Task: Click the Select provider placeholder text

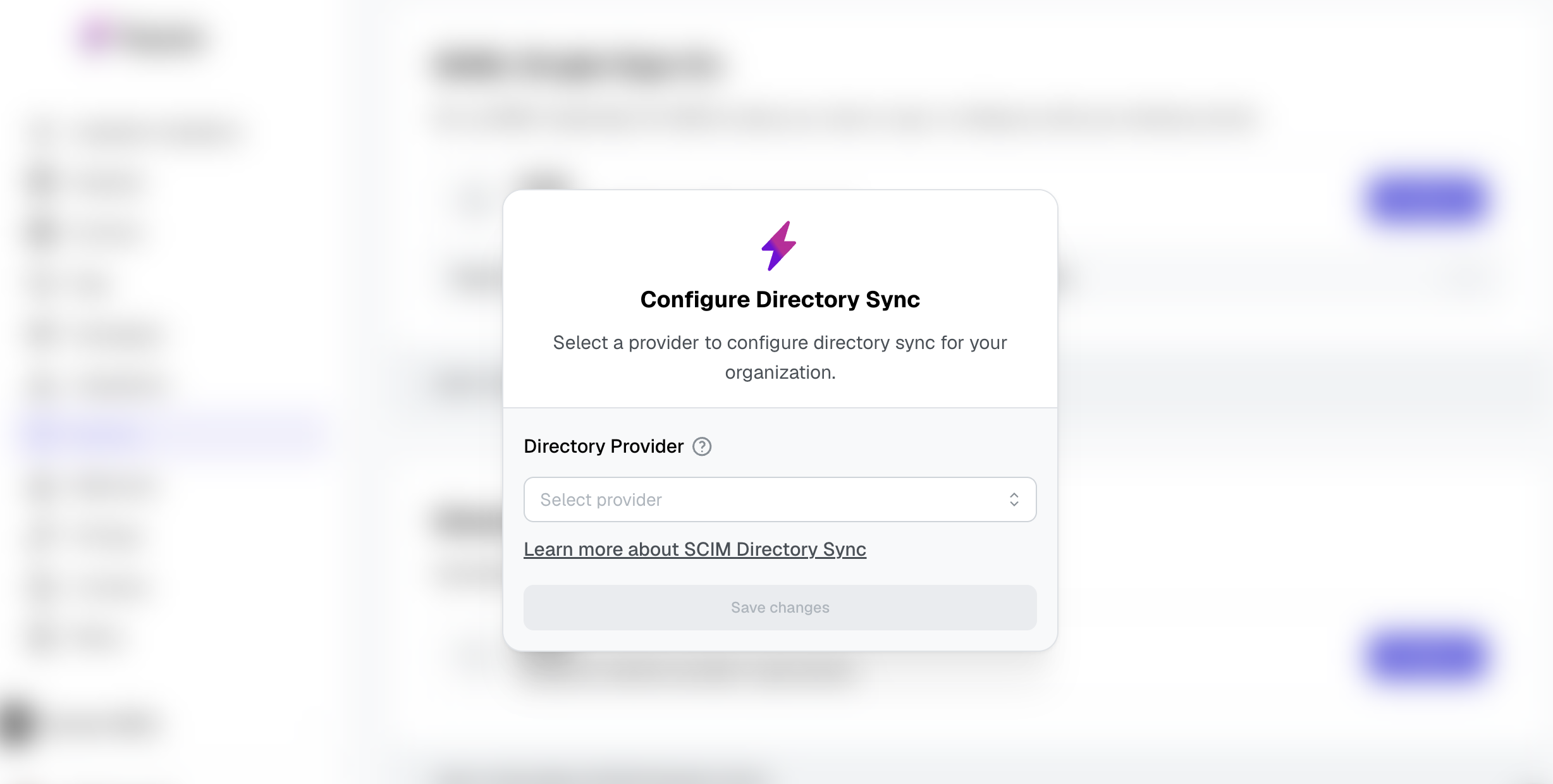Action: coord(601,500)
